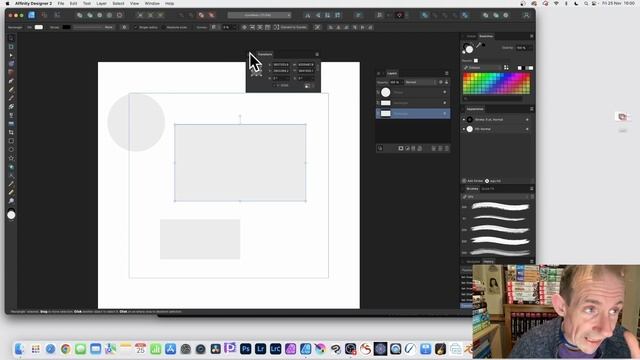640x360 pixels.
Task: Open the document title dropdown in toolbar
Action: click(260, 15)
